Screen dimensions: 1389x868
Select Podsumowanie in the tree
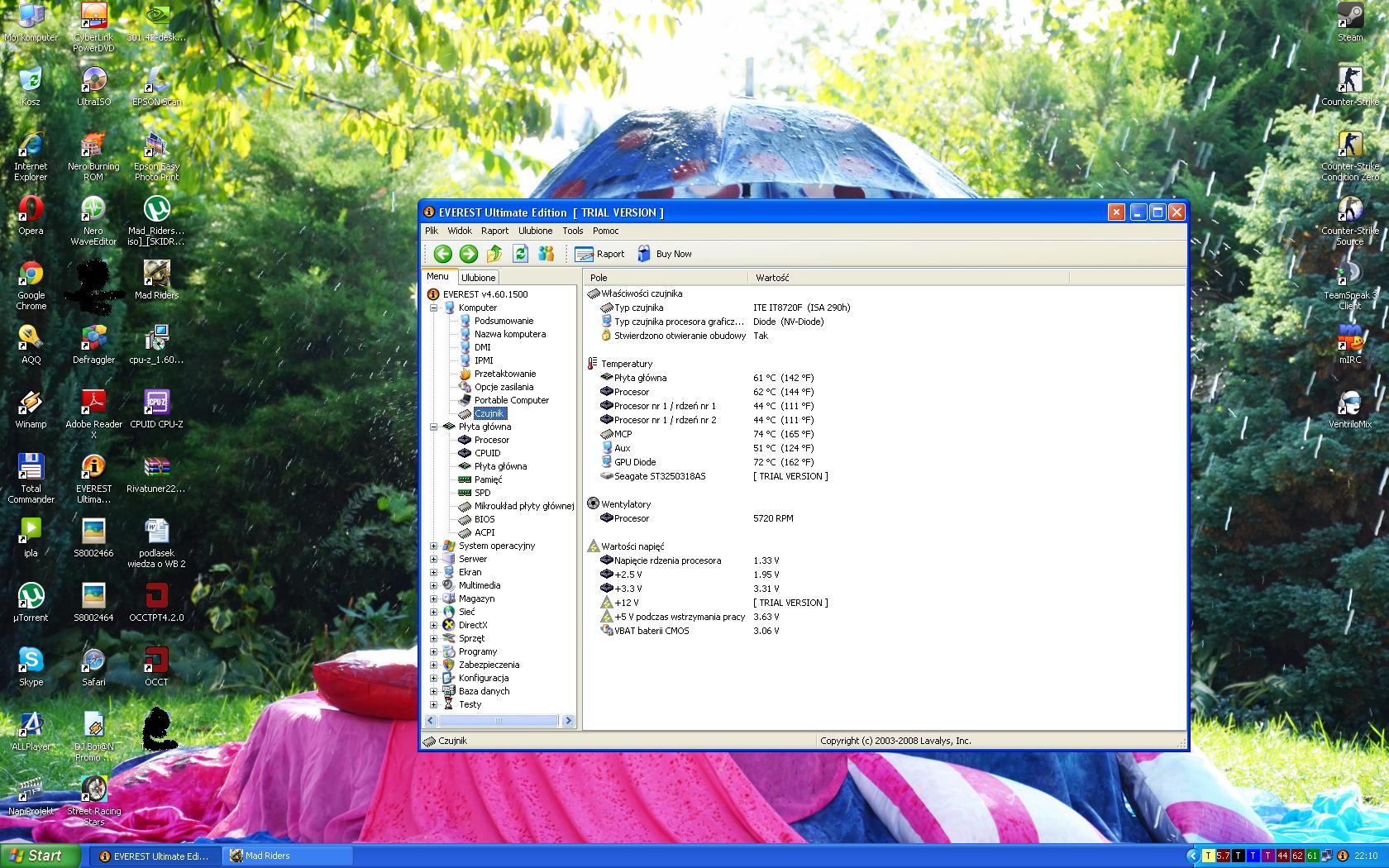coord(504,321)
